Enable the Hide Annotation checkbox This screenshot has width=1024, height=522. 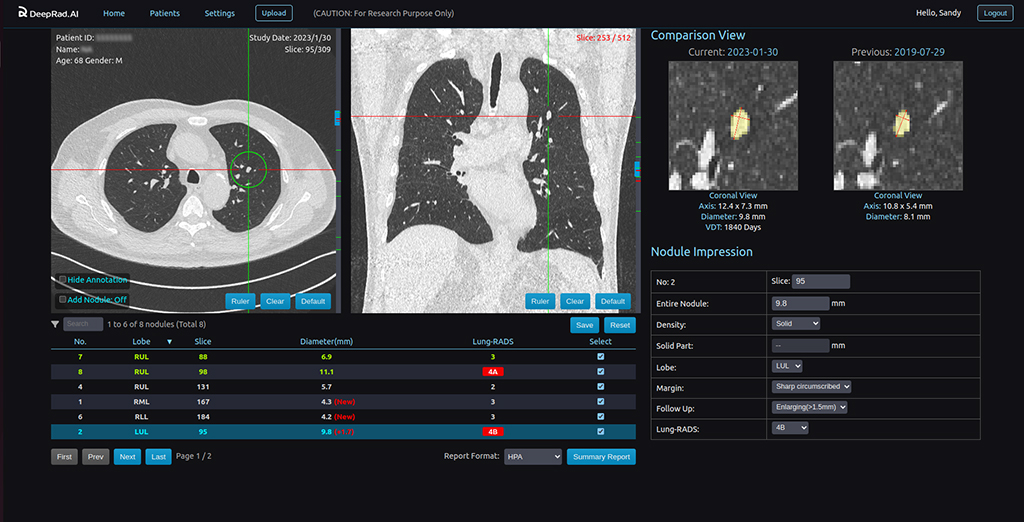pos(63,280)
